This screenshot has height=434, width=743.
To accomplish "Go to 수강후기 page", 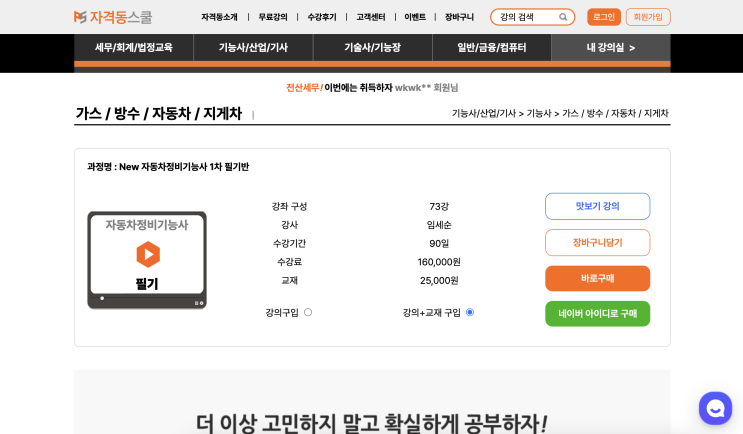I will [x=322, y=17].
